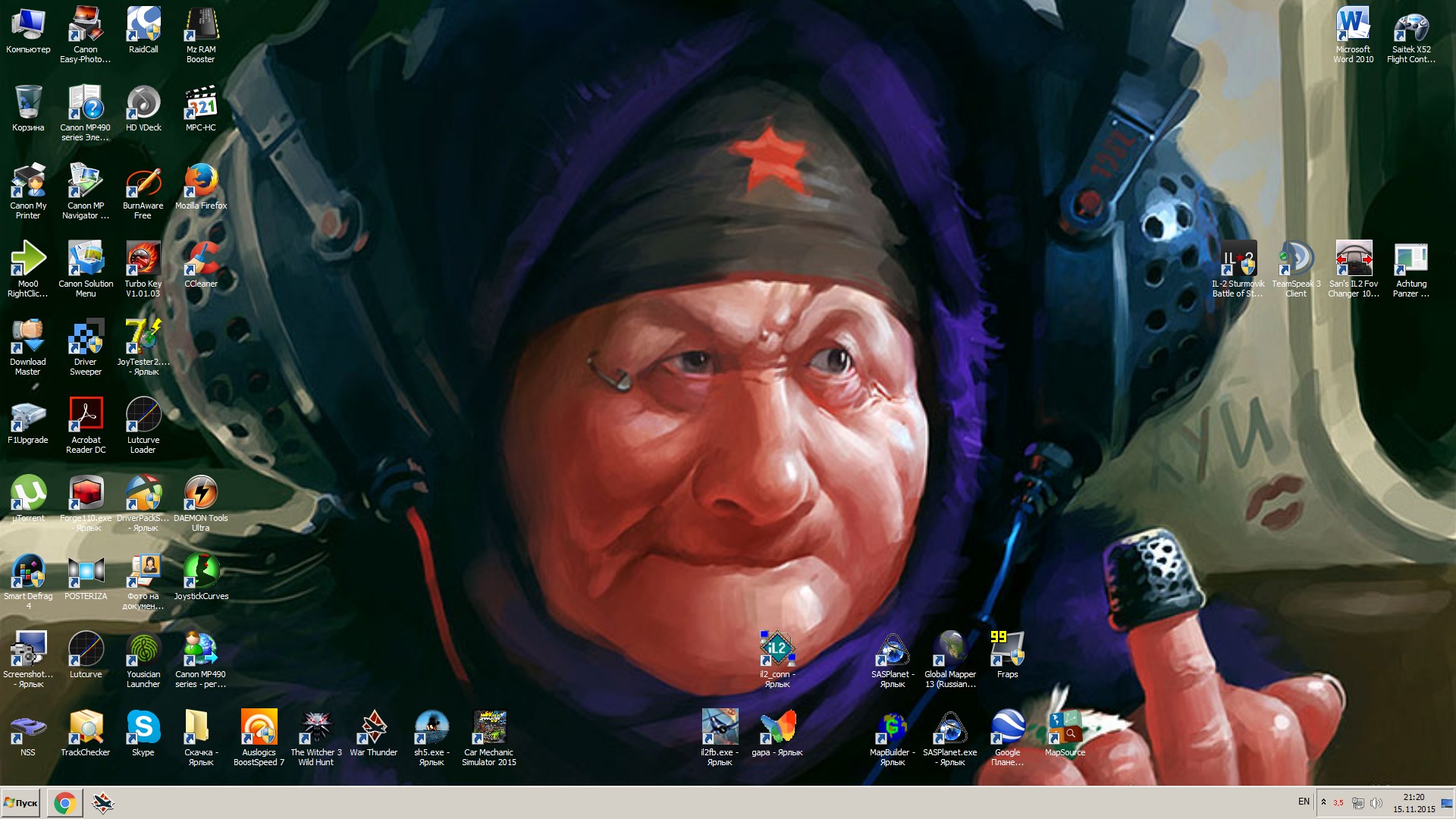Viewport: 1456px width, 819px height.
Task: Open clock showing 21:20
Action: point(1414,803)
